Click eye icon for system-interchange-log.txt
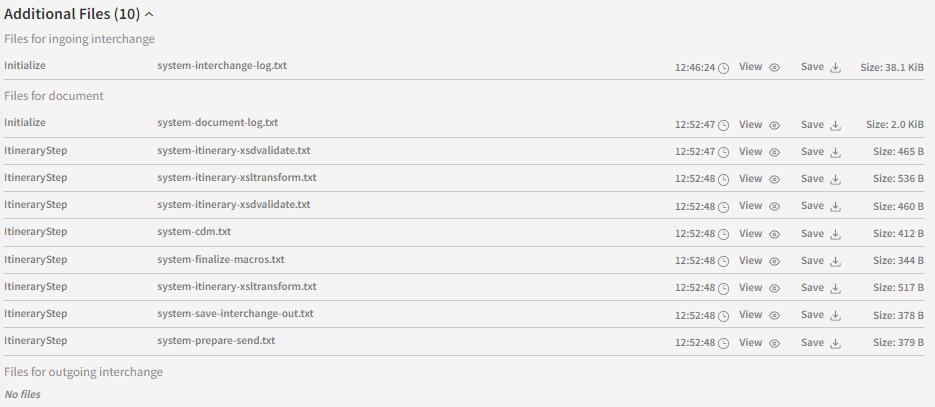The width and height of the screenshot is (935, 407). [x=774, y=68]
